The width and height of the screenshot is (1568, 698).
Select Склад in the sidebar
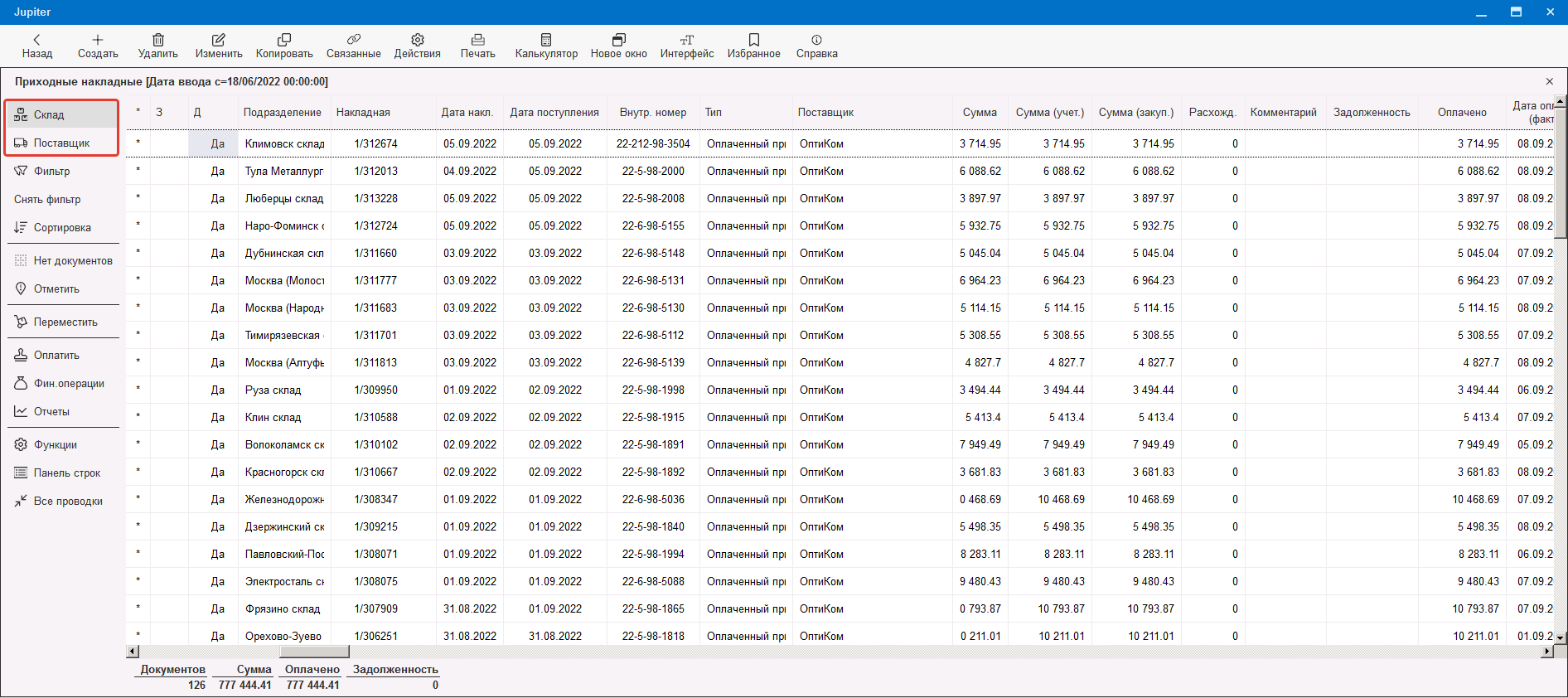pyautogui.click(x=62, y=114)
